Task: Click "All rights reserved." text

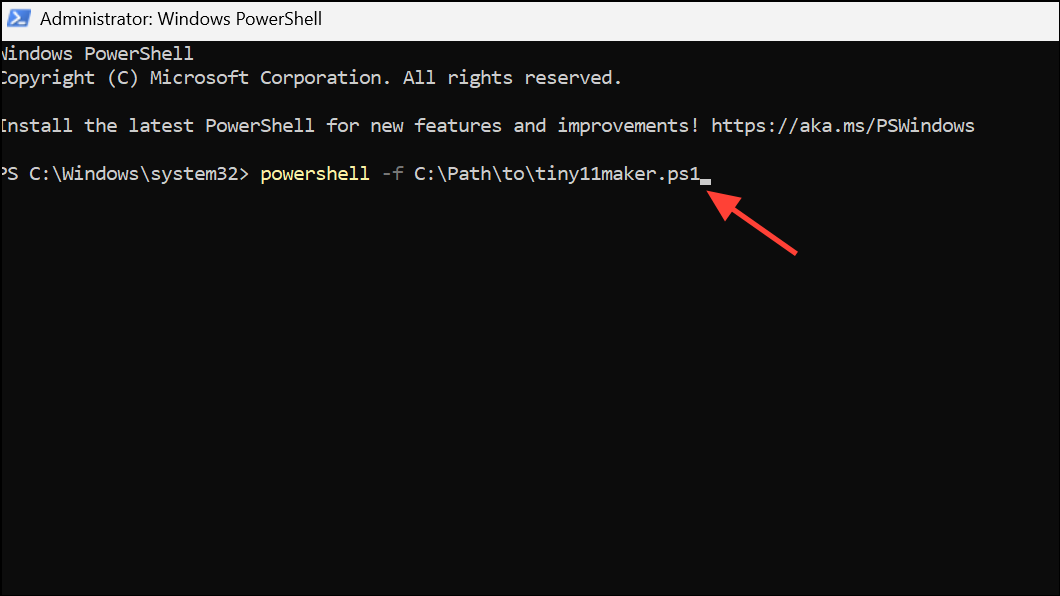Action: pos(512,78)
